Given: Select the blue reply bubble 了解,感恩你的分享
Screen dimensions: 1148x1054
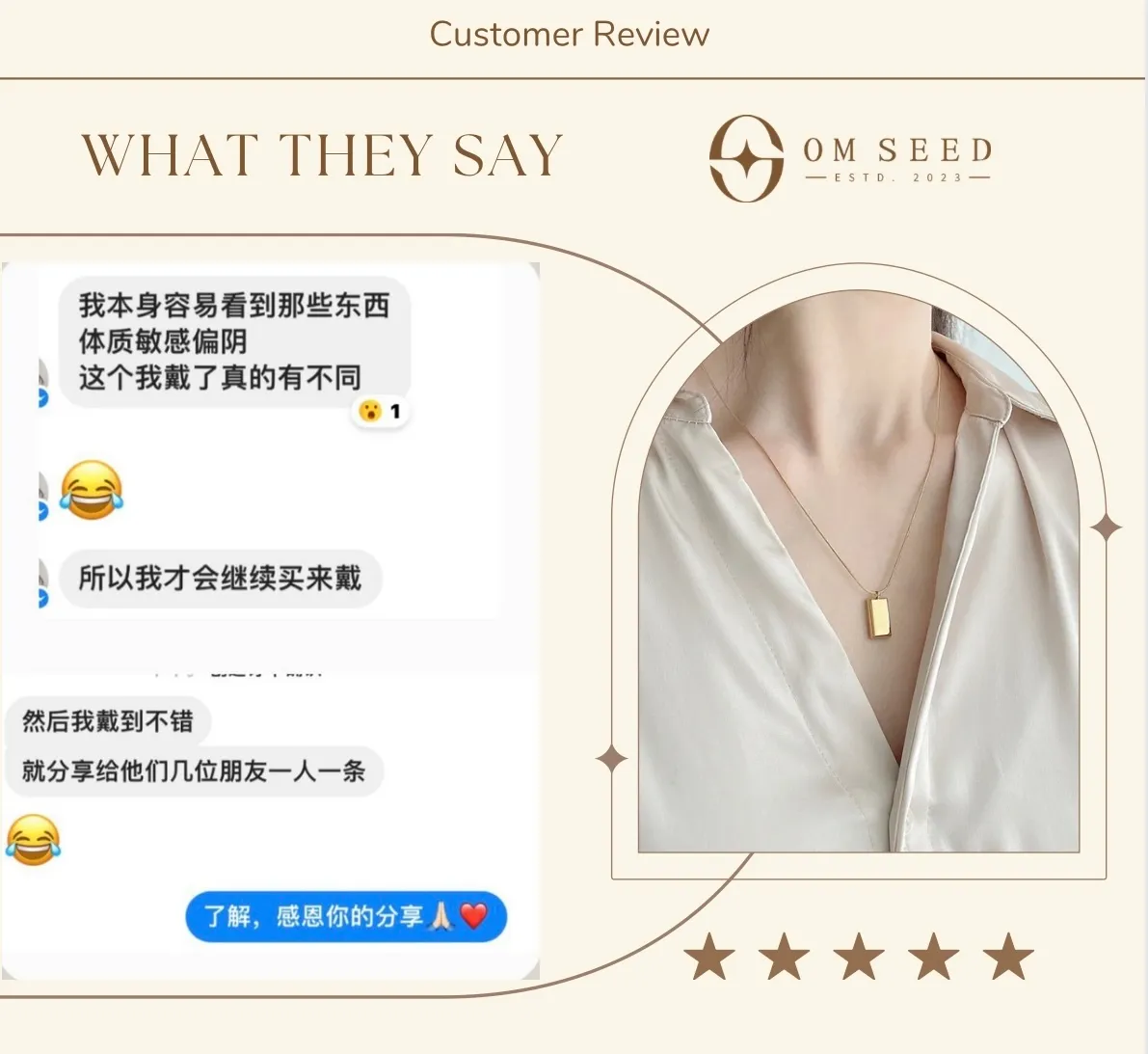Looking at the screenshot, I should tap(346, 916).
